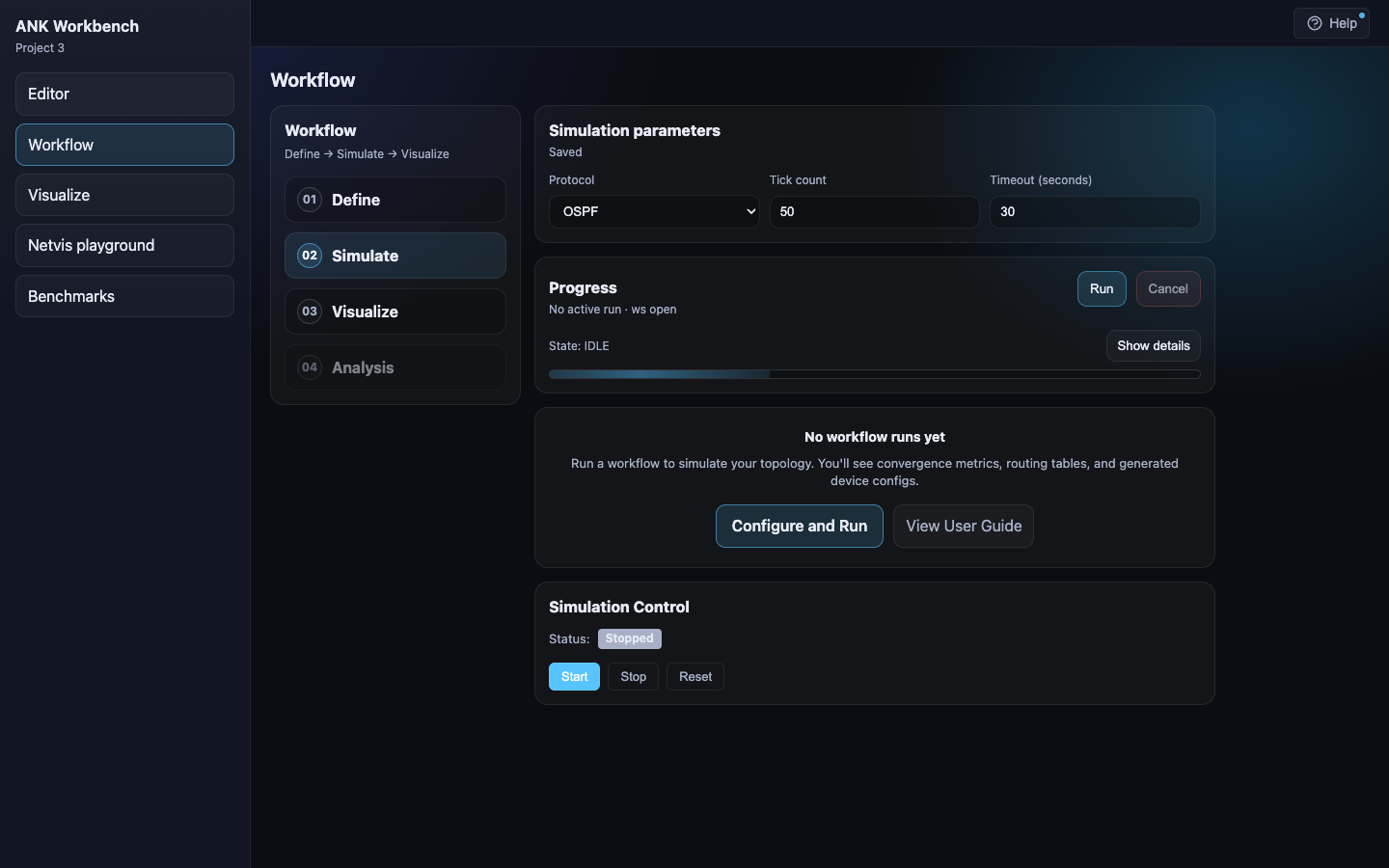Toggle the Stopped status badge
This screenshot has height=868, width=1389.
pyautogui.click(x=629, y=638)
